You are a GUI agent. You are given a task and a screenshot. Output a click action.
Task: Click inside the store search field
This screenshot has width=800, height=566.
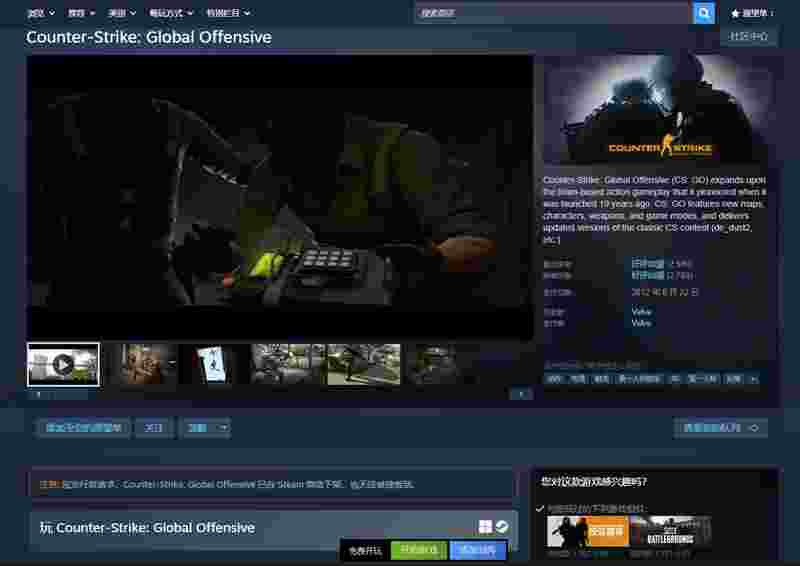553,13
